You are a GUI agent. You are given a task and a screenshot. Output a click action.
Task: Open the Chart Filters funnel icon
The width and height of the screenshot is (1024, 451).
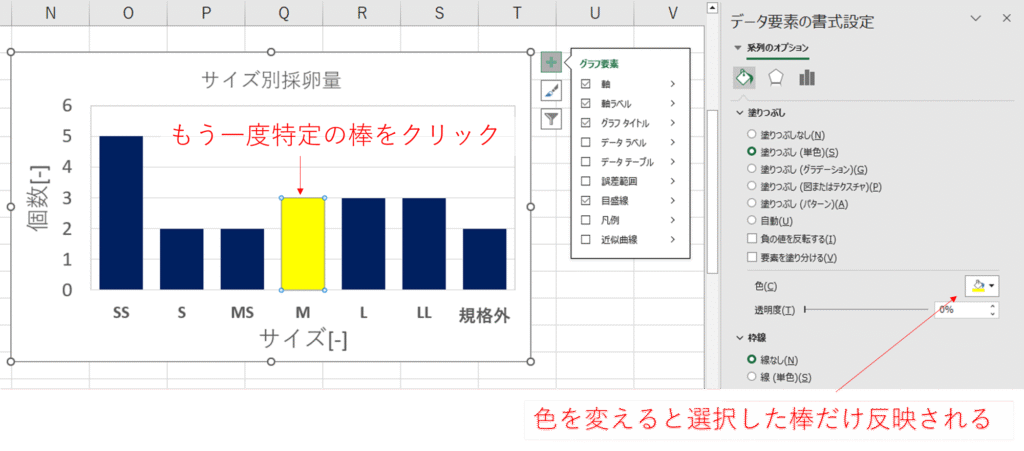point(551,119)
